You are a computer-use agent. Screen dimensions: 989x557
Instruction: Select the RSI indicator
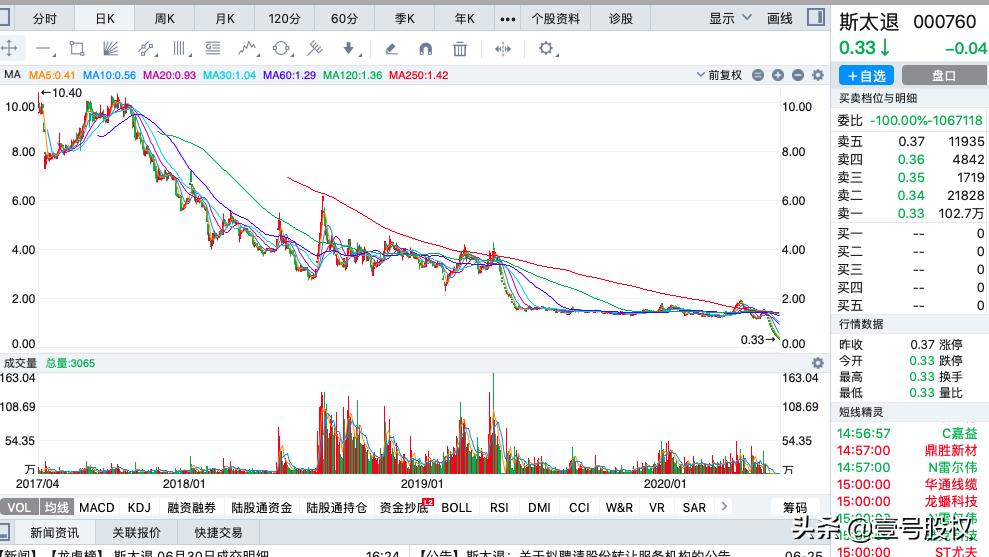point(499,507)
